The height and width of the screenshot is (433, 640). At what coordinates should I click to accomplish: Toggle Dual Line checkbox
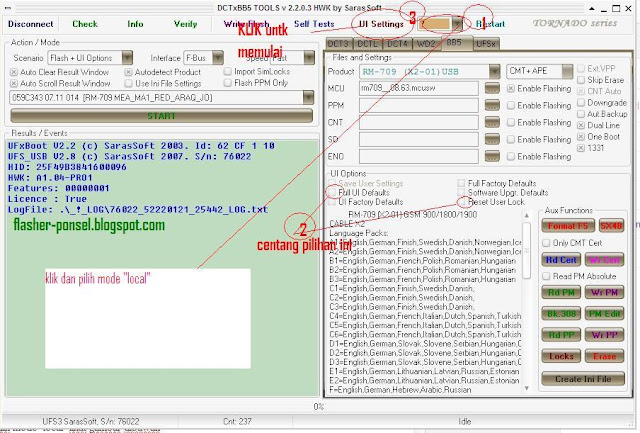click(x=581, y=125)
